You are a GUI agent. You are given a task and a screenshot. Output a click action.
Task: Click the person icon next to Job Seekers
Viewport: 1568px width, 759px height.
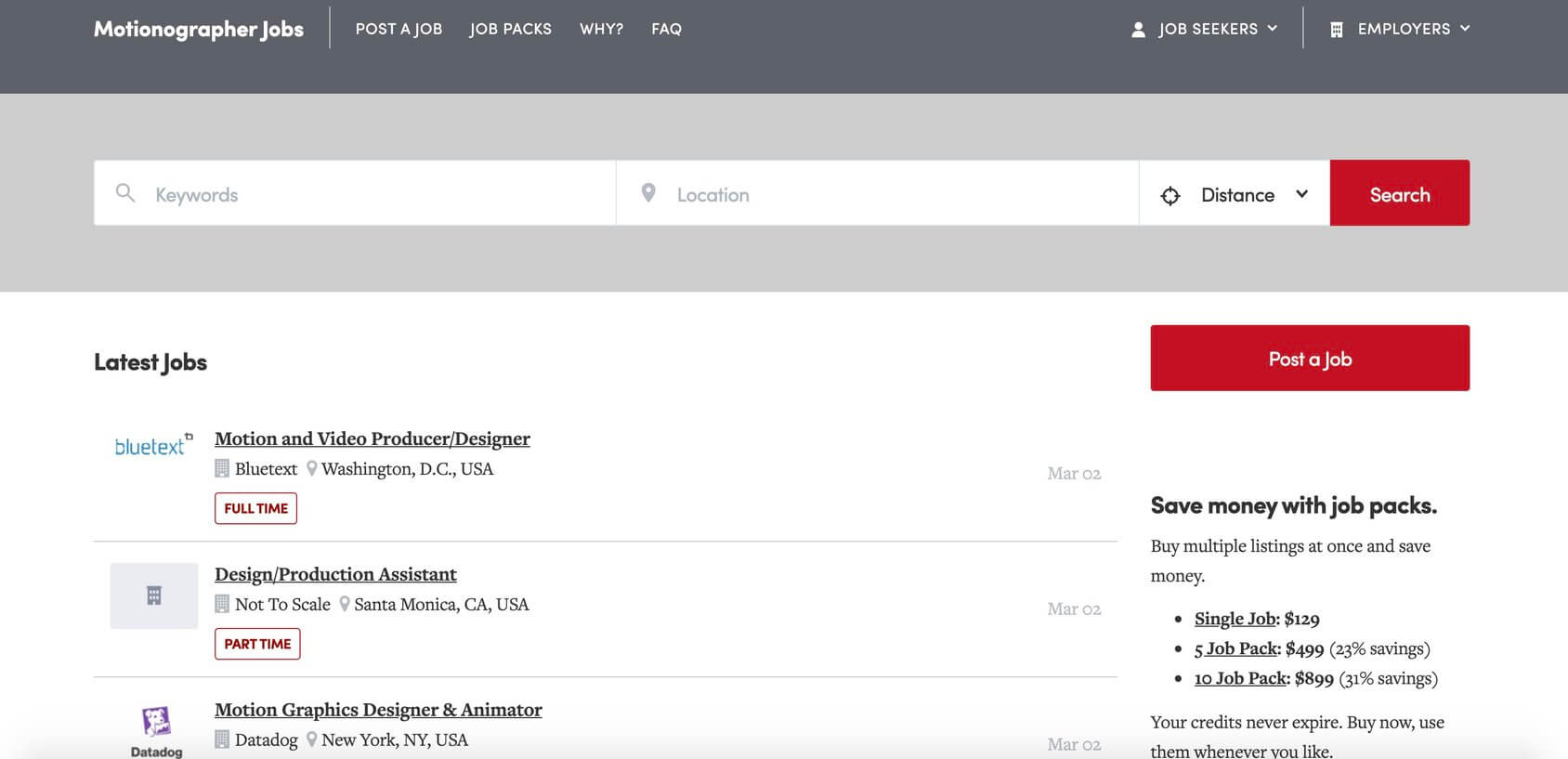click(1138, 30)
